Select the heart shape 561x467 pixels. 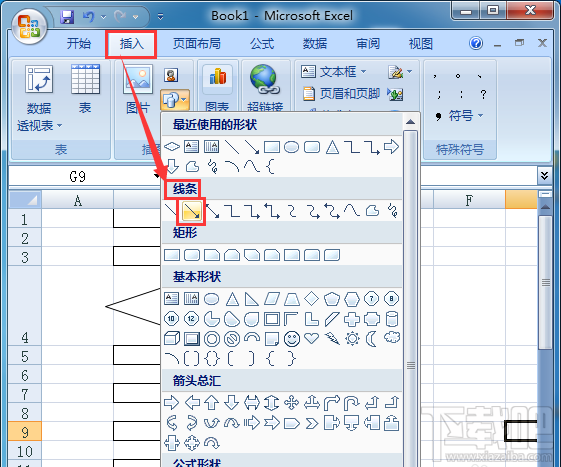pyautogui.click(x=311, y=338)
